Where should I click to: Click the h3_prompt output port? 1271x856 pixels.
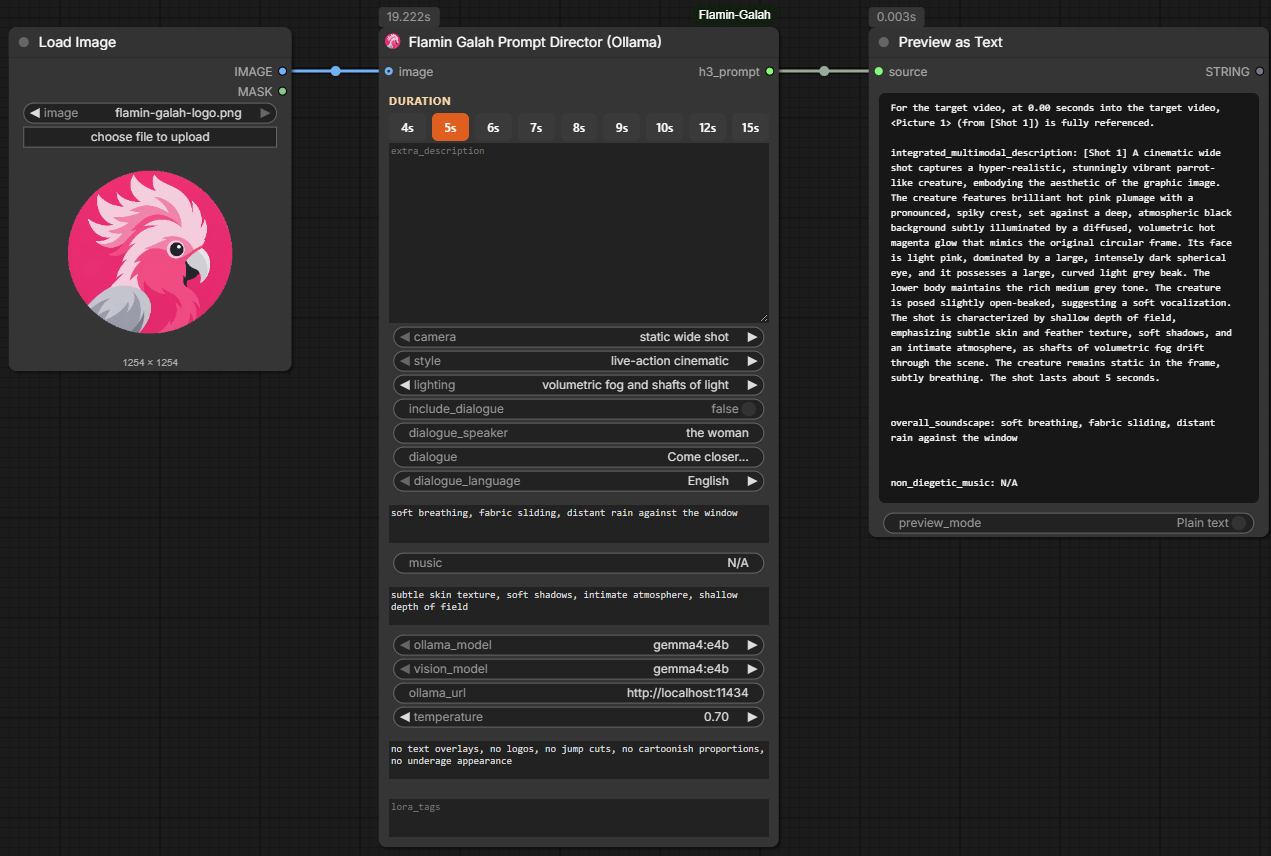click(769, 71)
